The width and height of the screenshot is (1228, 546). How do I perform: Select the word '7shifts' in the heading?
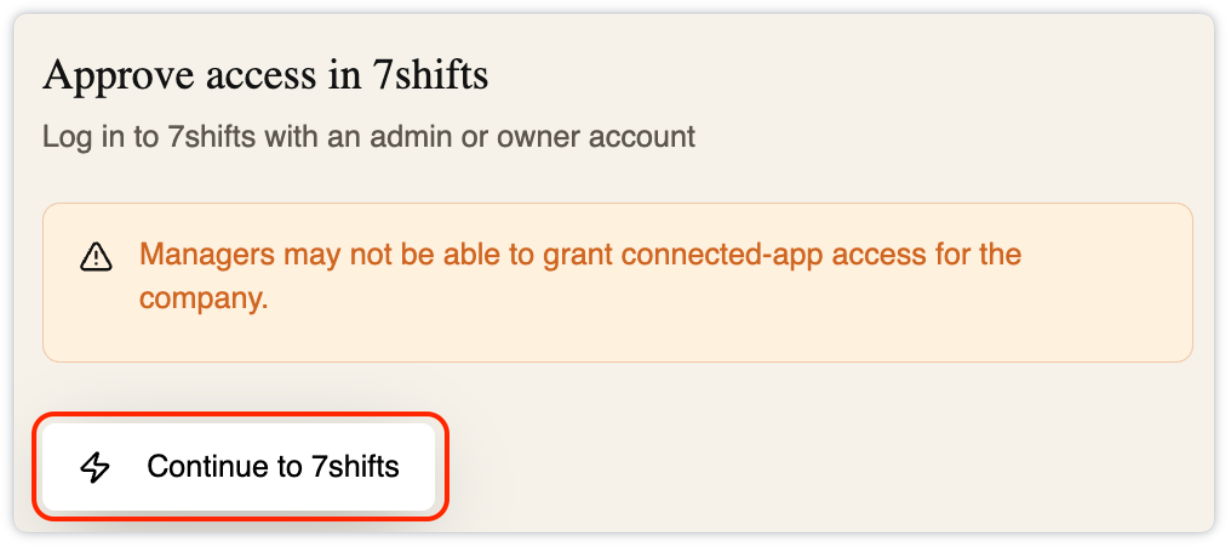(x=431, y=76)
